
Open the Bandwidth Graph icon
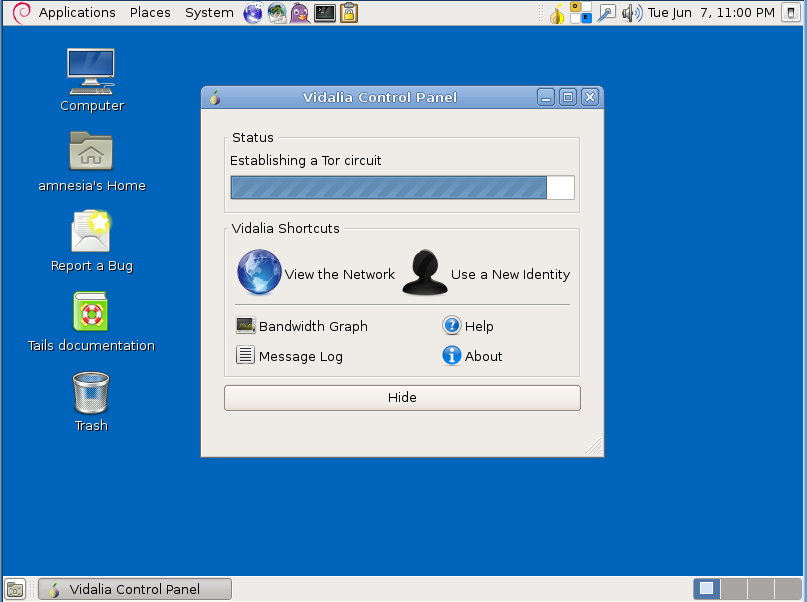click(x=245, y=325)
